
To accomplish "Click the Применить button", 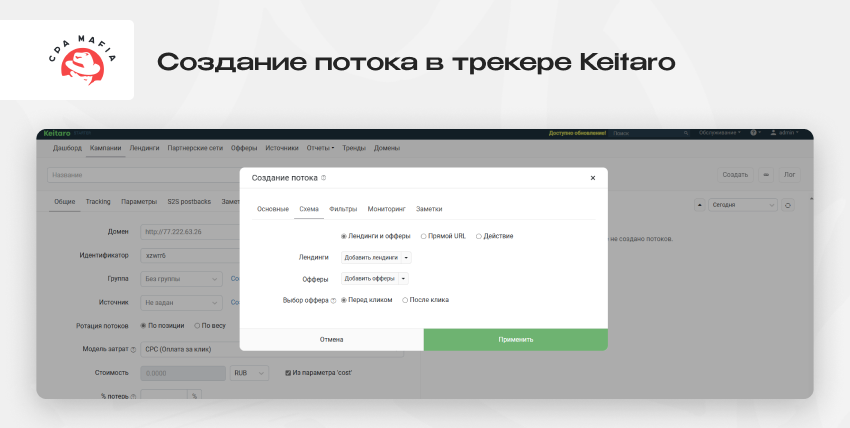I will point(516,340).
